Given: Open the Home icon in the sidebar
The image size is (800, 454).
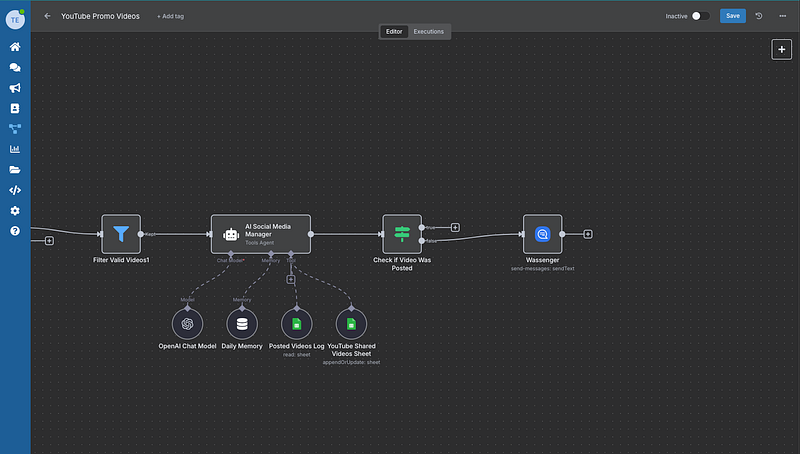Looking at the screenshot, I should 15,47.
